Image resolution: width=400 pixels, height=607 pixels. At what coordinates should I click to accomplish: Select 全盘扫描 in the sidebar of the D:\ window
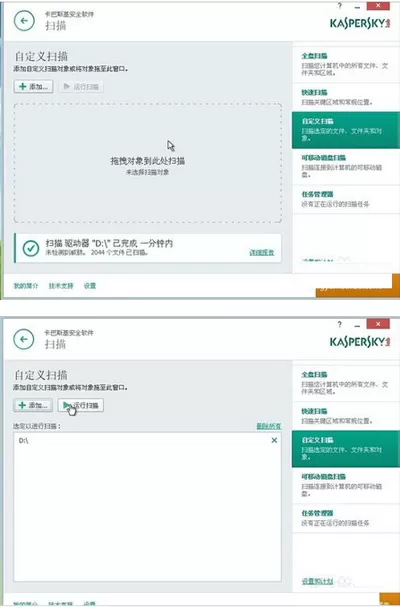click(x=346, y=382)
